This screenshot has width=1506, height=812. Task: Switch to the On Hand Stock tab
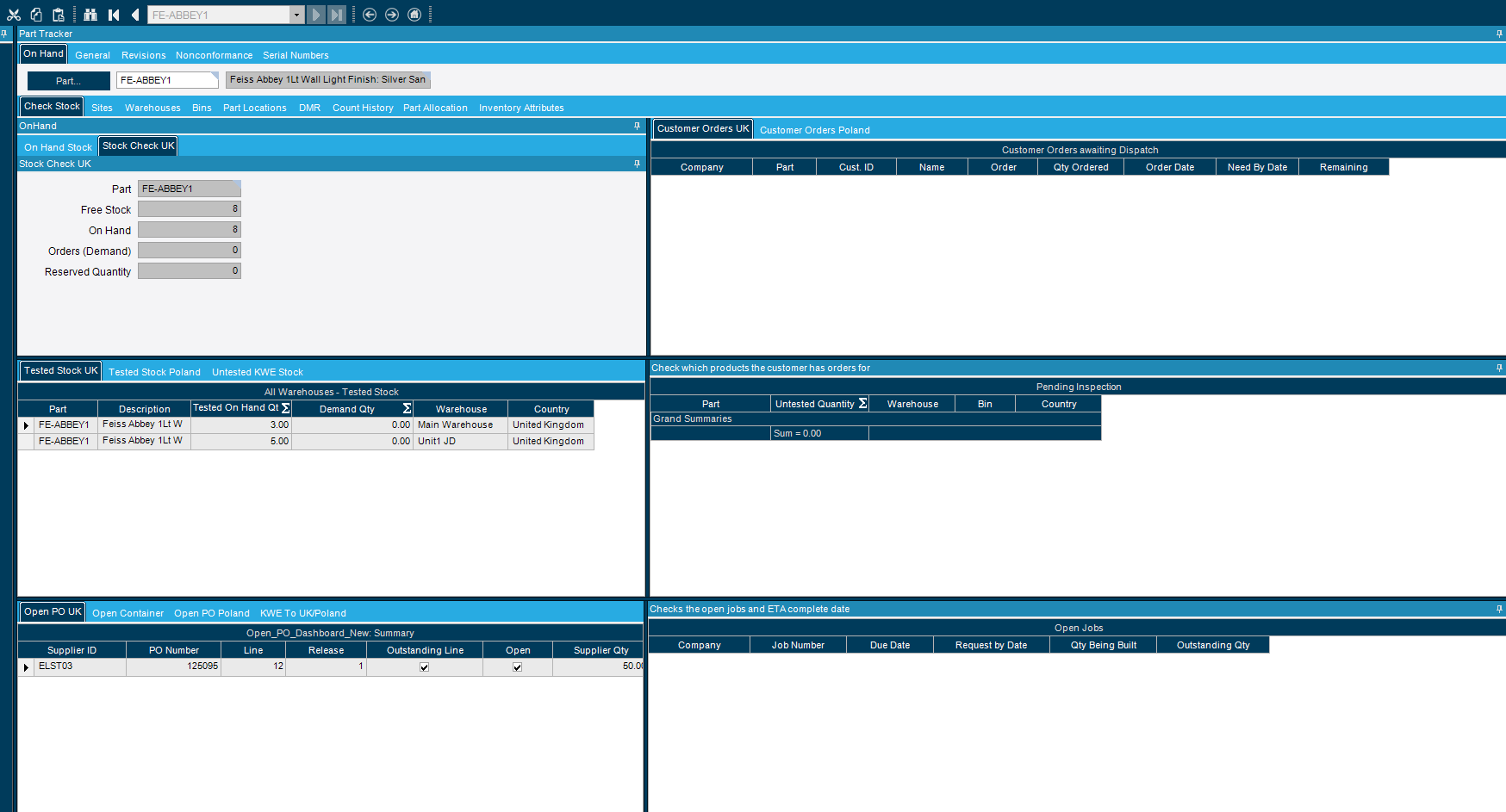coord(58,147)
